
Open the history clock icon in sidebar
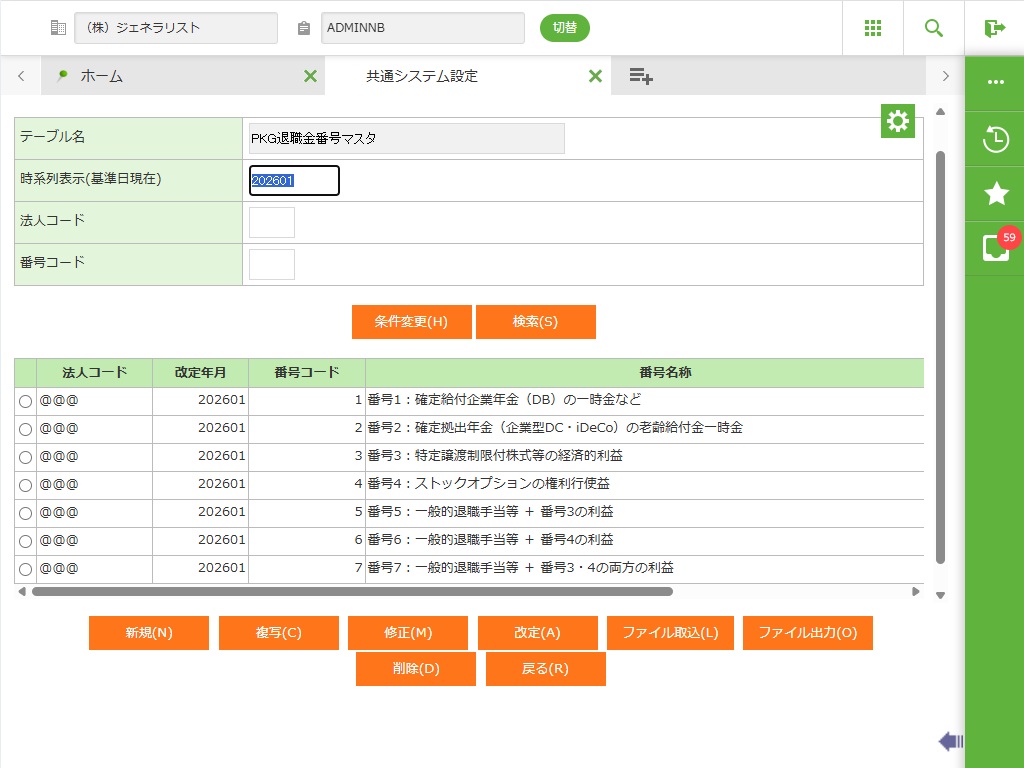click(x=995, y=139)
